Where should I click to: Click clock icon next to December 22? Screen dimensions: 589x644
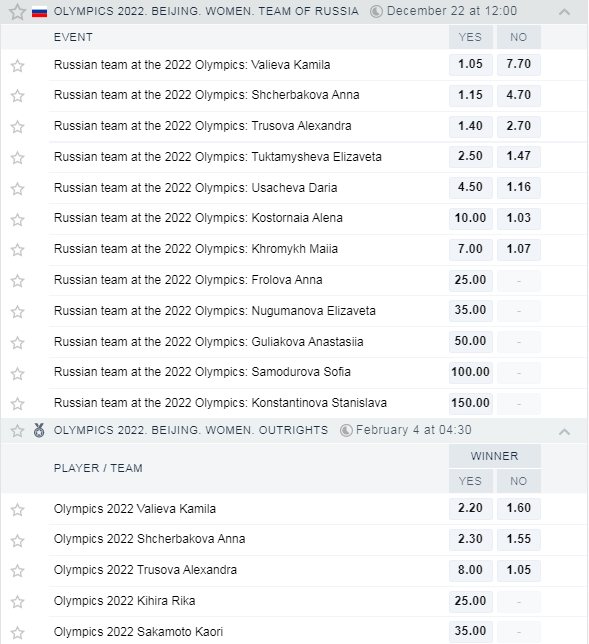(376, 12)
